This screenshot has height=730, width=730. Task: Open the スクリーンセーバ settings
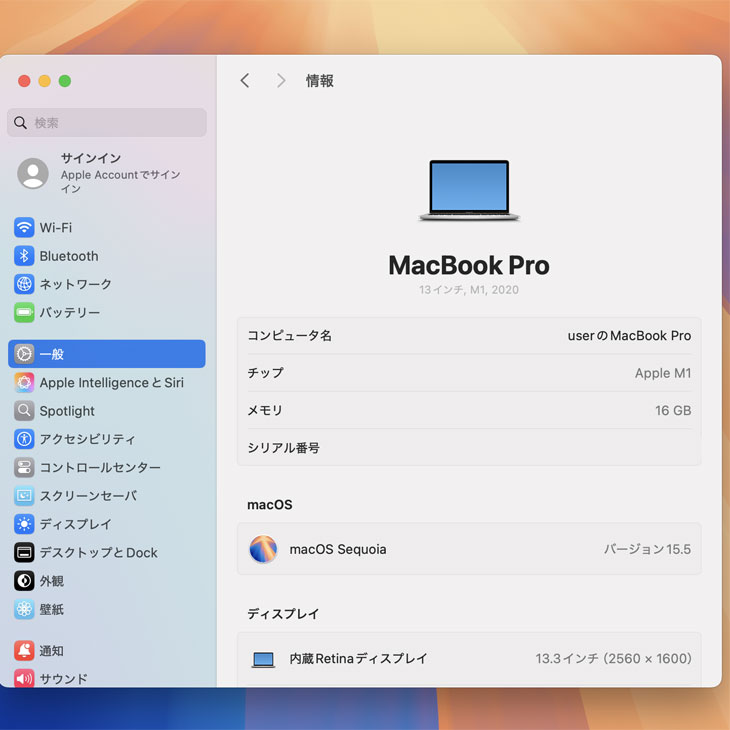click(x=88, y=496)
